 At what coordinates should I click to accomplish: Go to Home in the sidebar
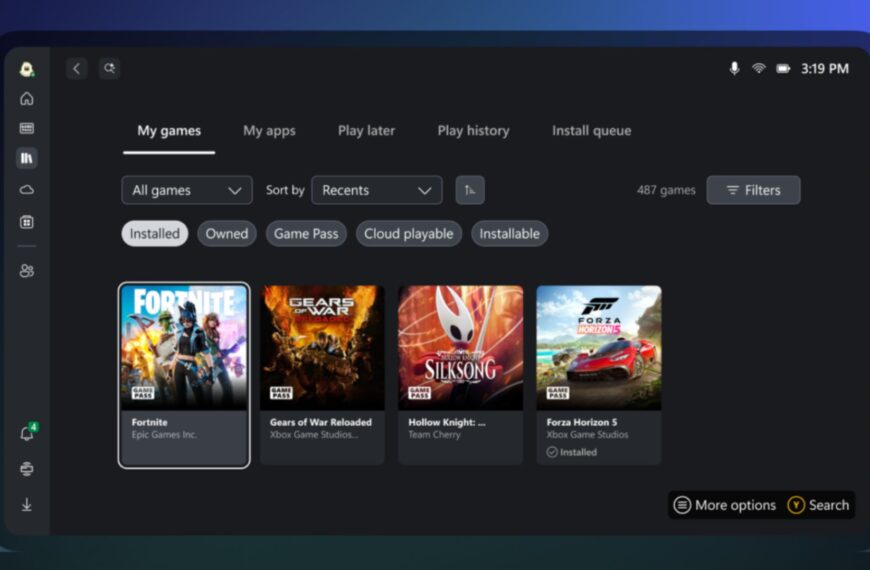(27, 98)
